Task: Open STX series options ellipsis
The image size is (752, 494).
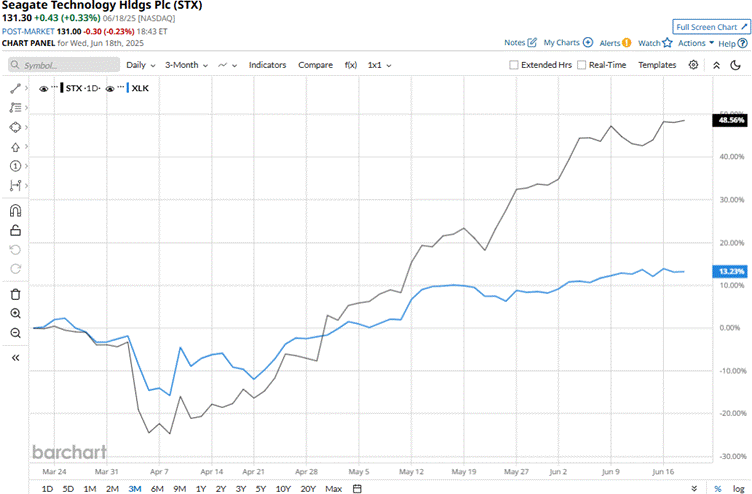Action: [x=54, y=87]
